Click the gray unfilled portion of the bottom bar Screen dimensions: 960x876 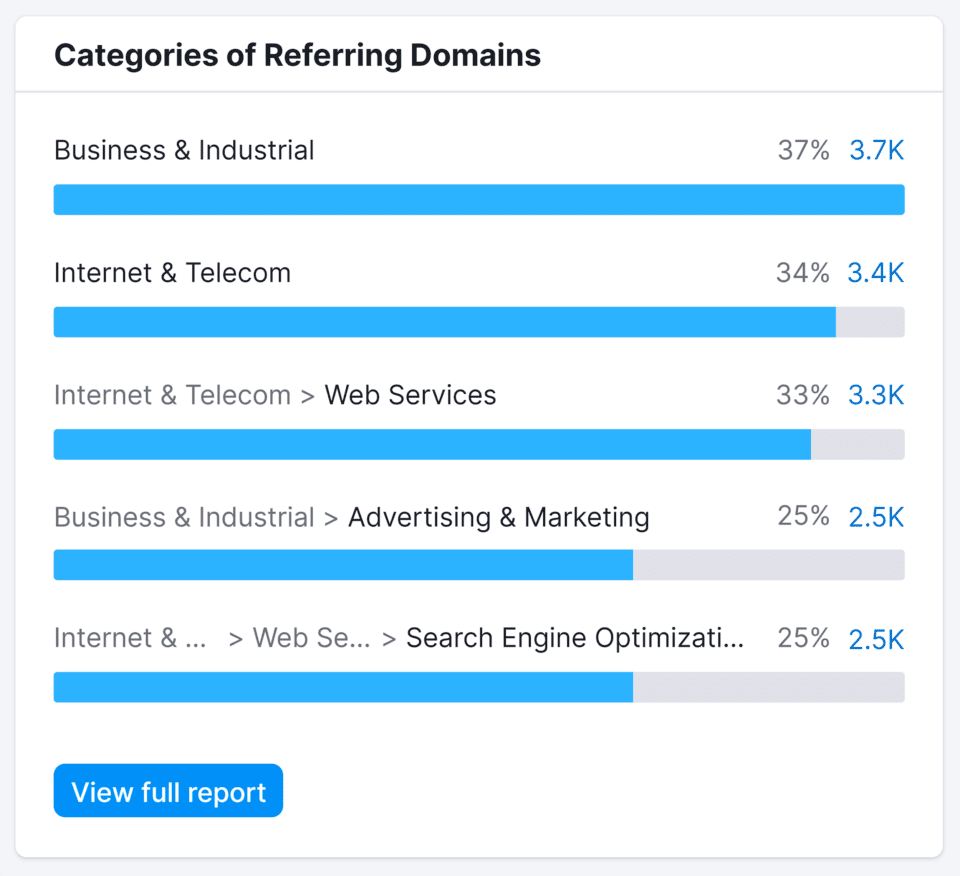(770, 687)
